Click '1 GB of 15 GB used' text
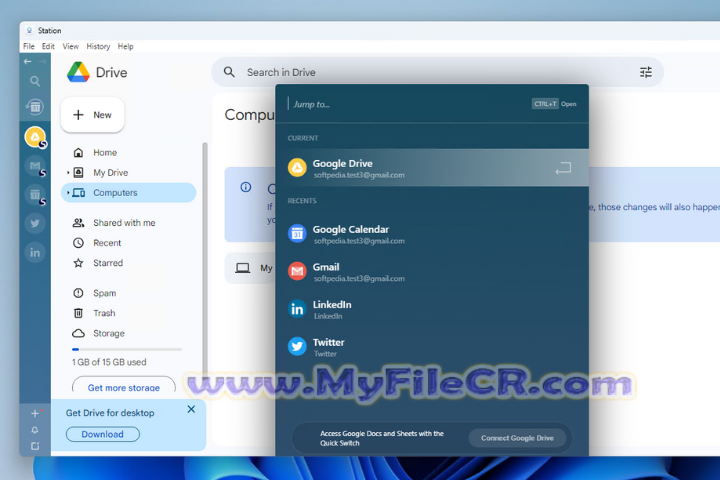Screen dimensions: 720x480 109,362
